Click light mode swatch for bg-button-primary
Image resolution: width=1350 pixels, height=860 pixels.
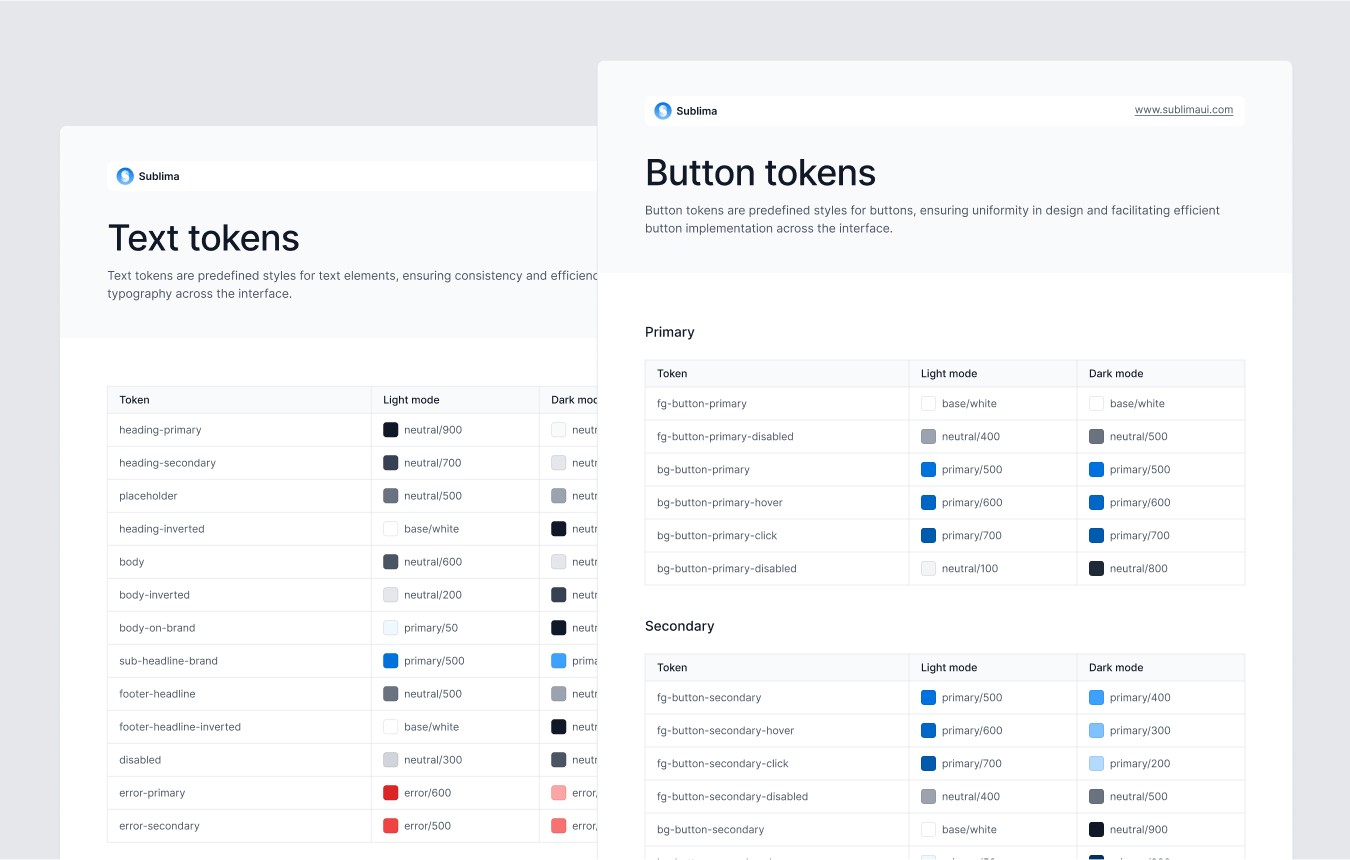pyautogui.click(x=928, y=470)
